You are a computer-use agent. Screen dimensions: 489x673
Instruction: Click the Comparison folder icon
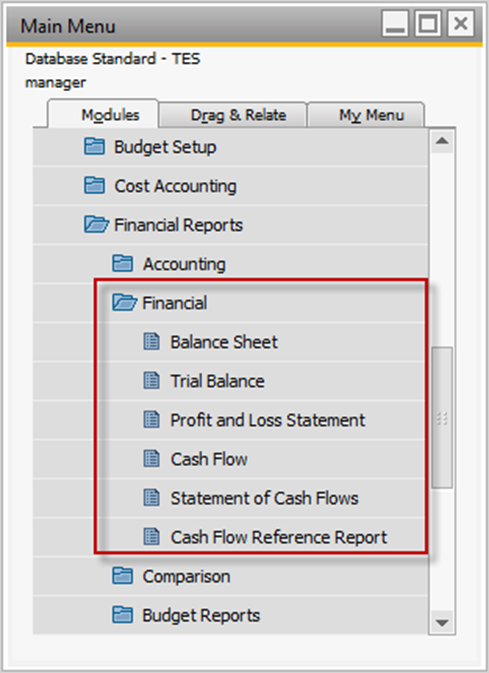click(122, 576)
